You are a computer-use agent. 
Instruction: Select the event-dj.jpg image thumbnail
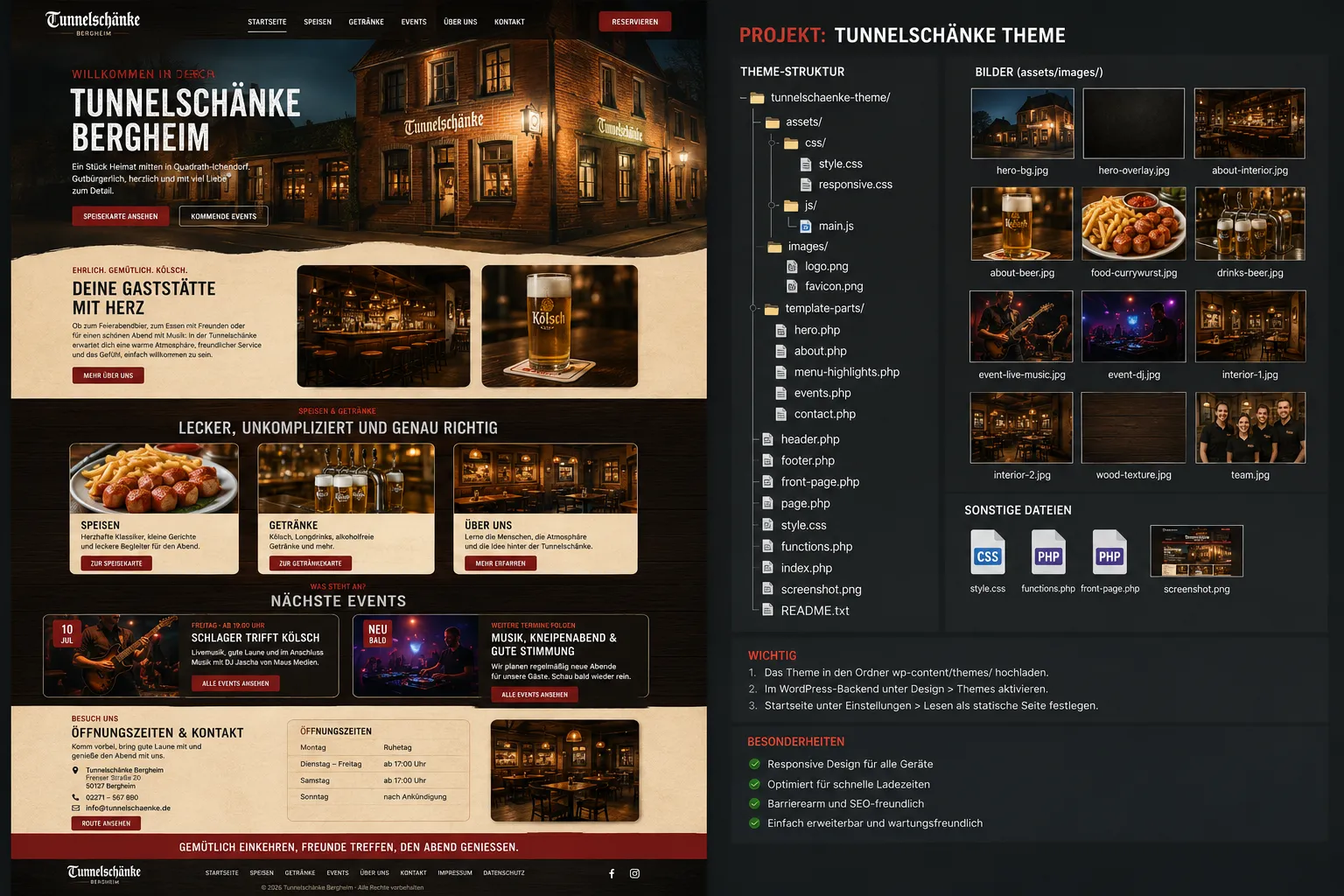[x=1134, y=326]
